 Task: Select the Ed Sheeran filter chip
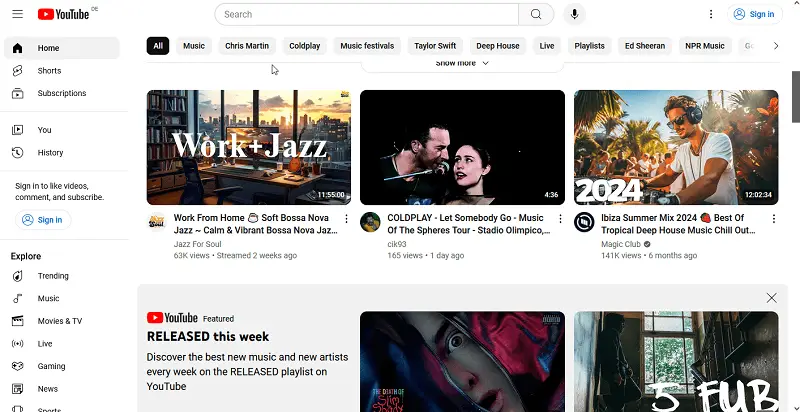tap(645, 46)
